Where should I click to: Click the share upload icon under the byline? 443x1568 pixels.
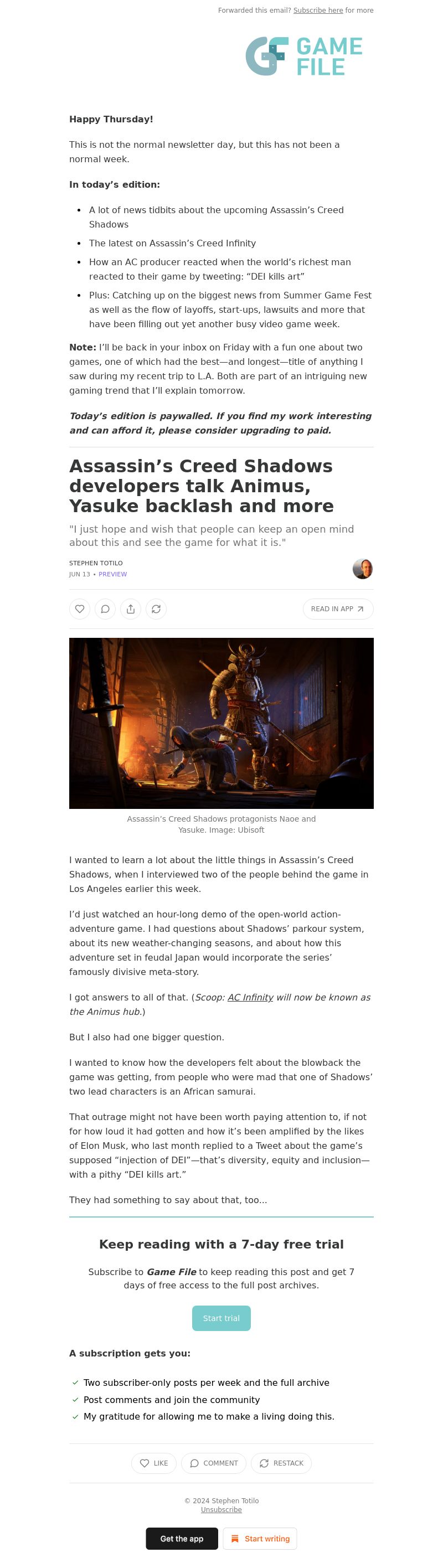pos(131,608)
